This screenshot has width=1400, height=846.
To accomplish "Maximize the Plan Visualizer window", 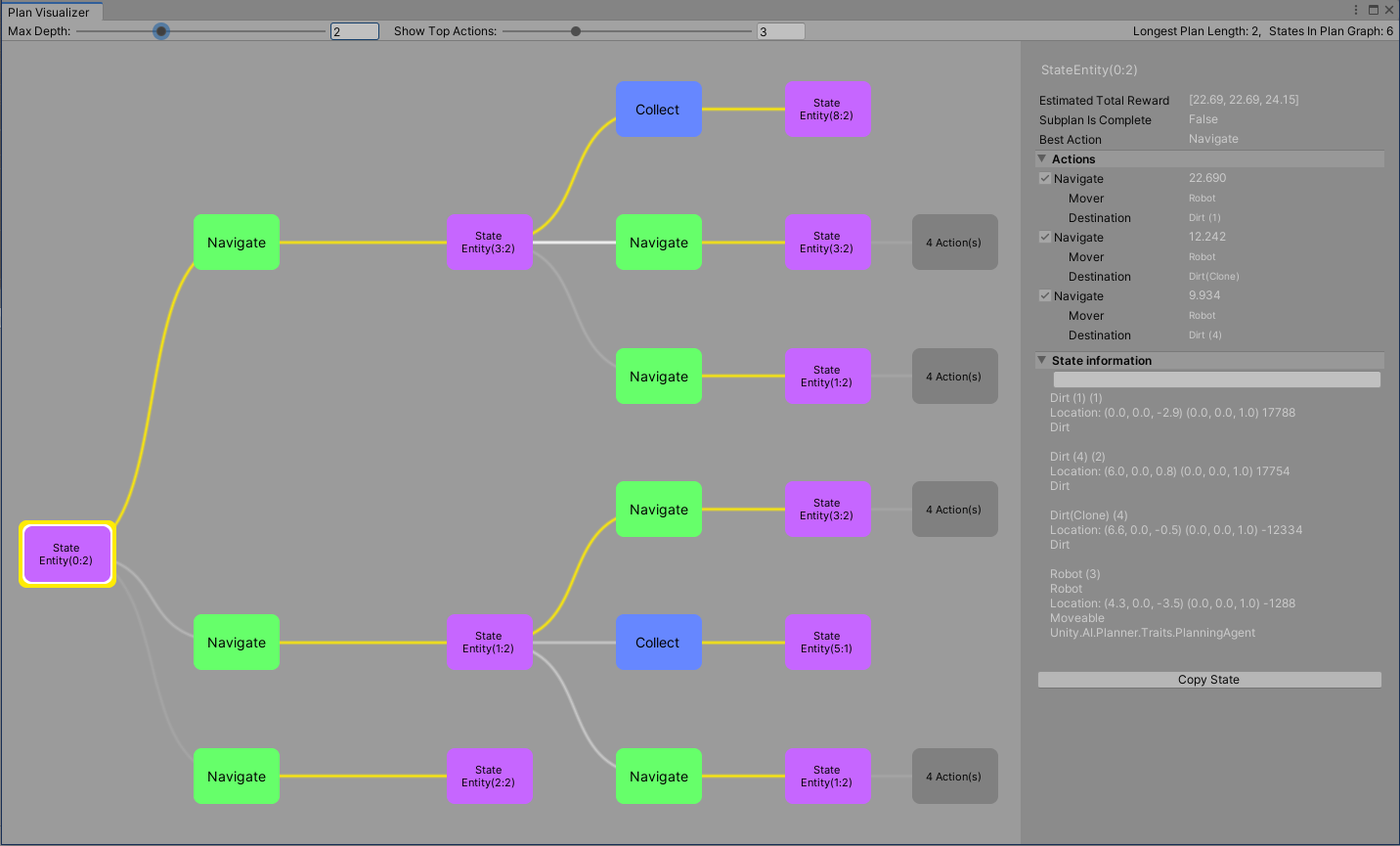I will tap(1373, 10).
